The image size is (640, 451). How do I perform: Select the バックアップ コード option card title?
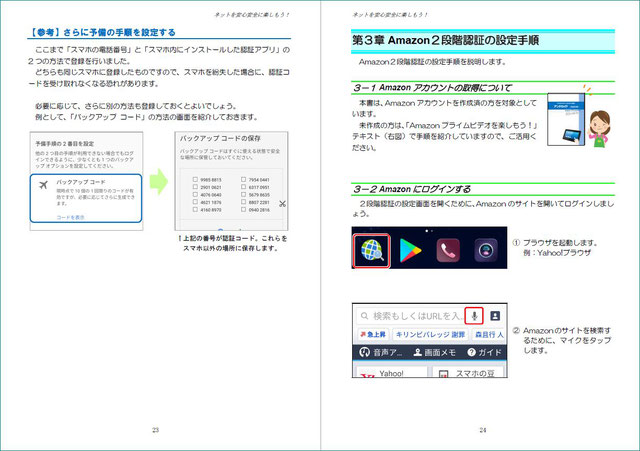point(81,182)
